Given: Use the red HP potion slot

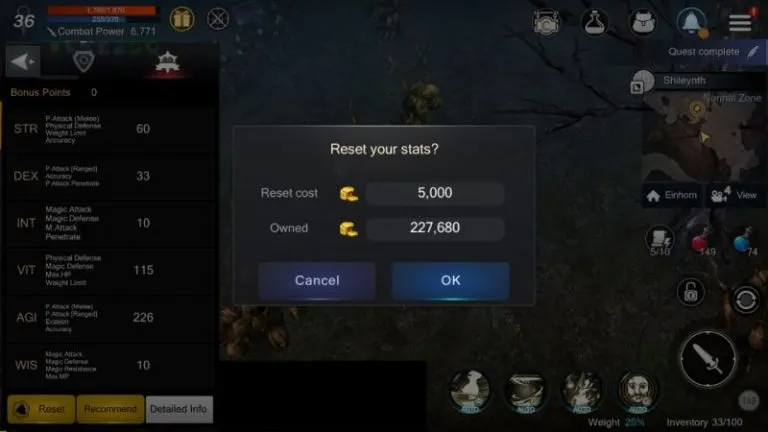Looking at the screenshot, I should click(x=702, y=242).
